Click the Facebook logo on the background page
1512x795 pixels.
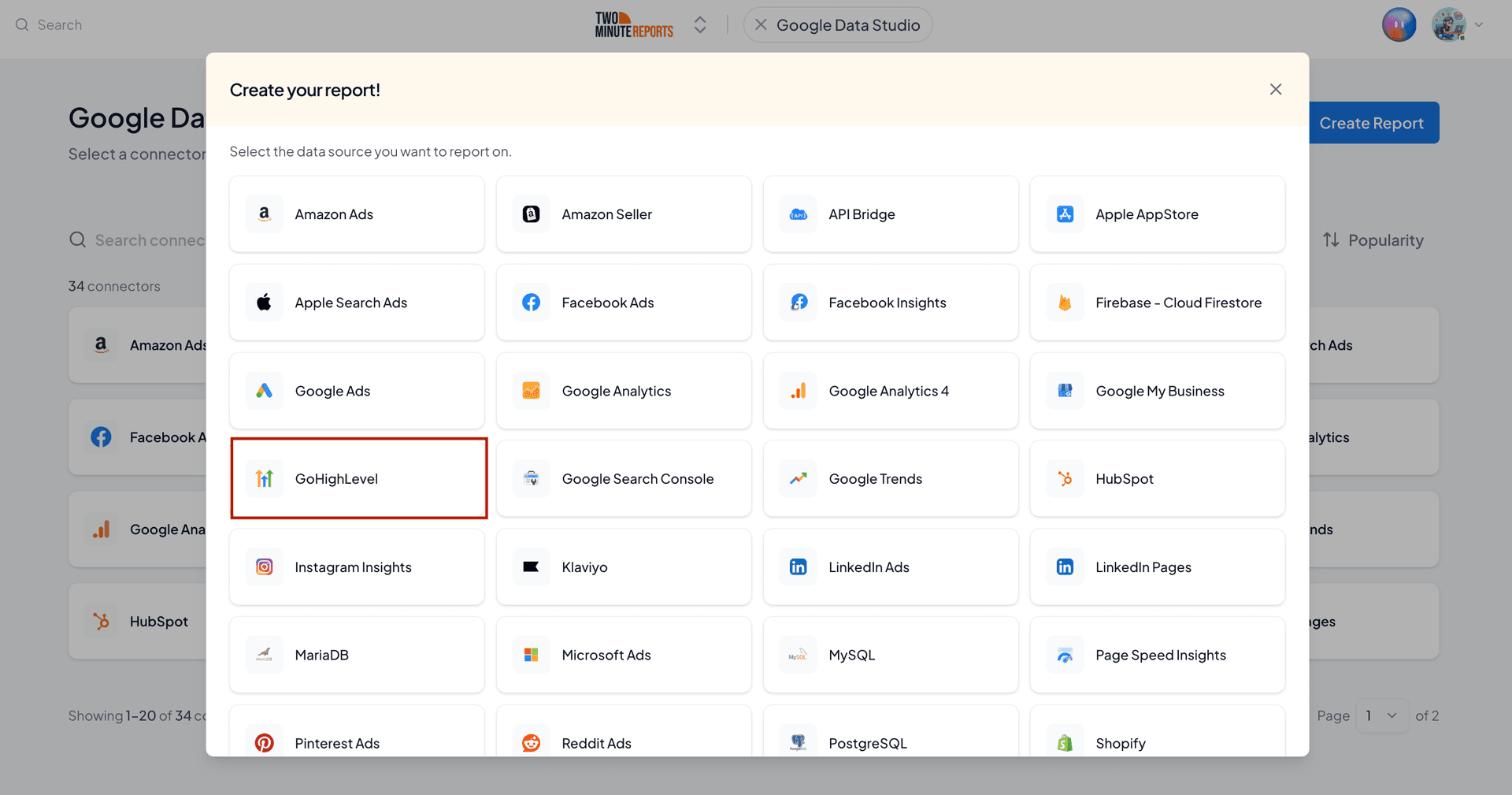coord(101,437)
